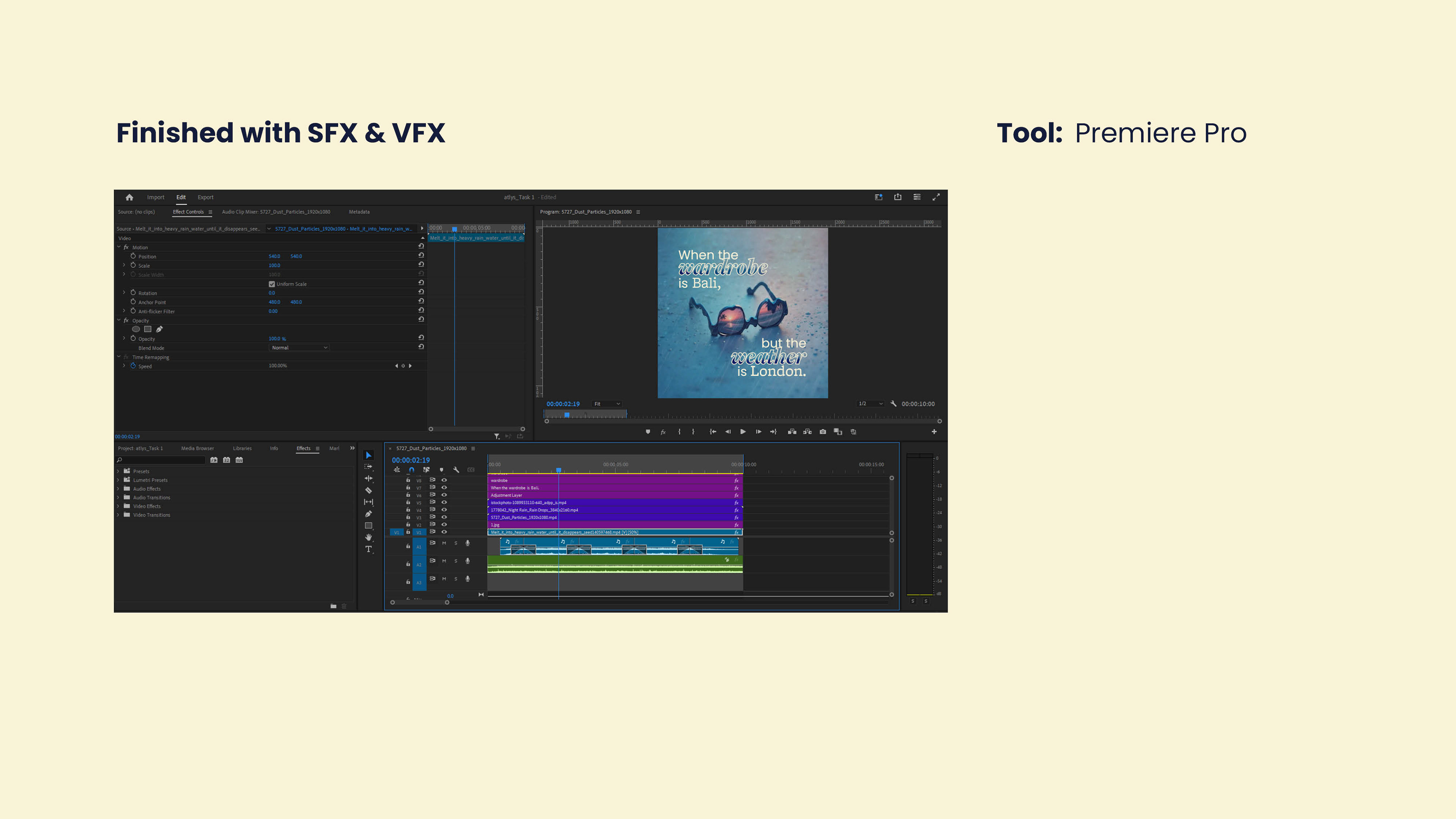The height and width of the screenshot is (819, 1456).
Task: Select the Pen tool in tools panel
Action: [369, 514]
